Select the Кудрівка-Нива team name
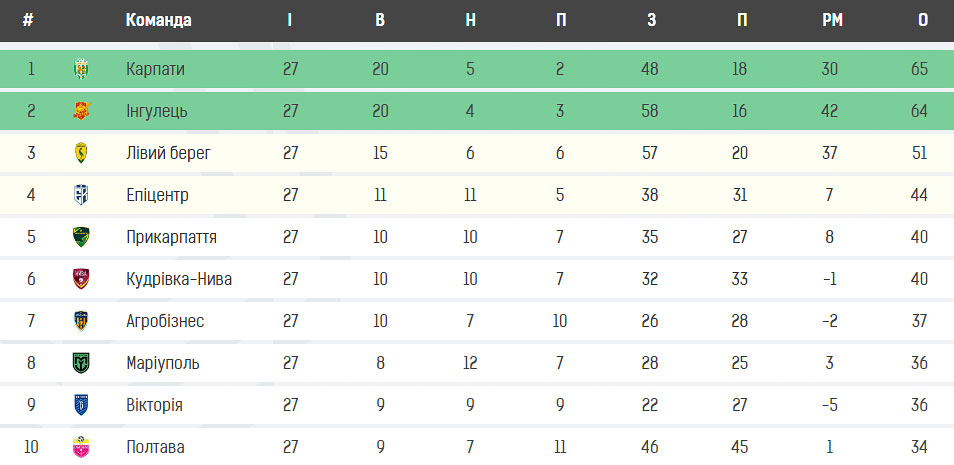954x465 pixels. tap(179, 279)
